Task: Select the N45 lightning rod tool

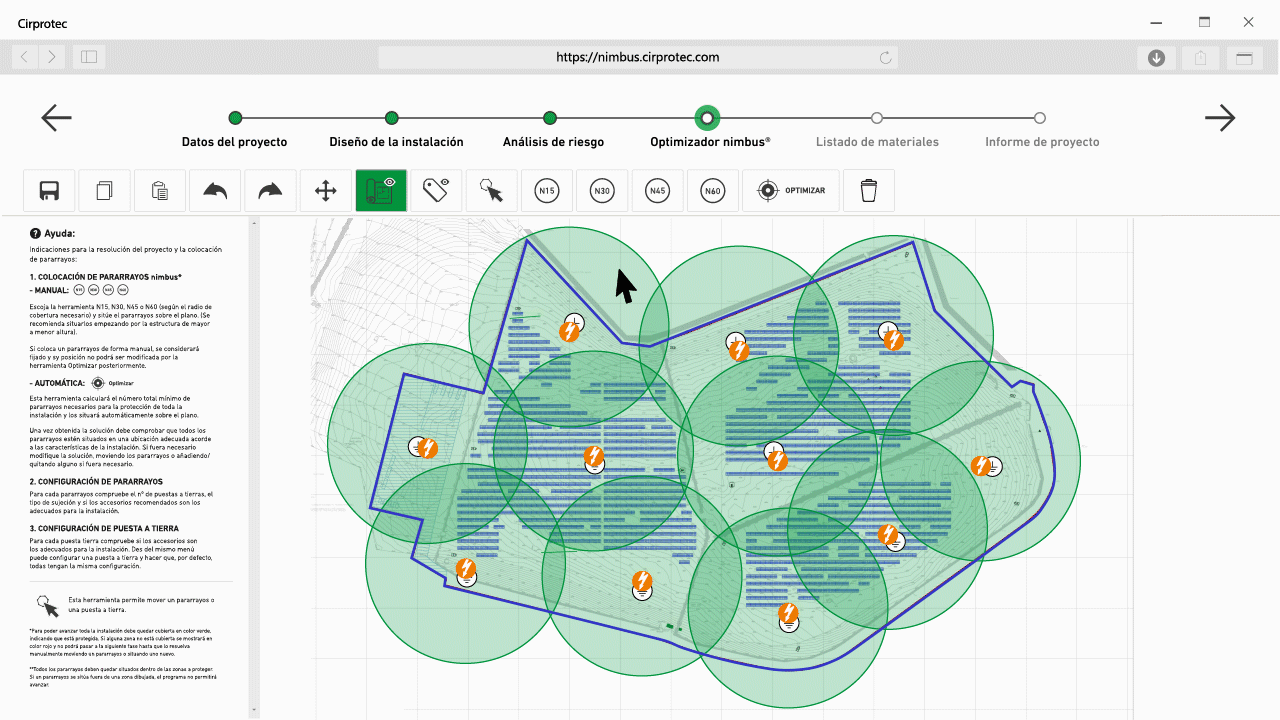Action: pos(657,190)
